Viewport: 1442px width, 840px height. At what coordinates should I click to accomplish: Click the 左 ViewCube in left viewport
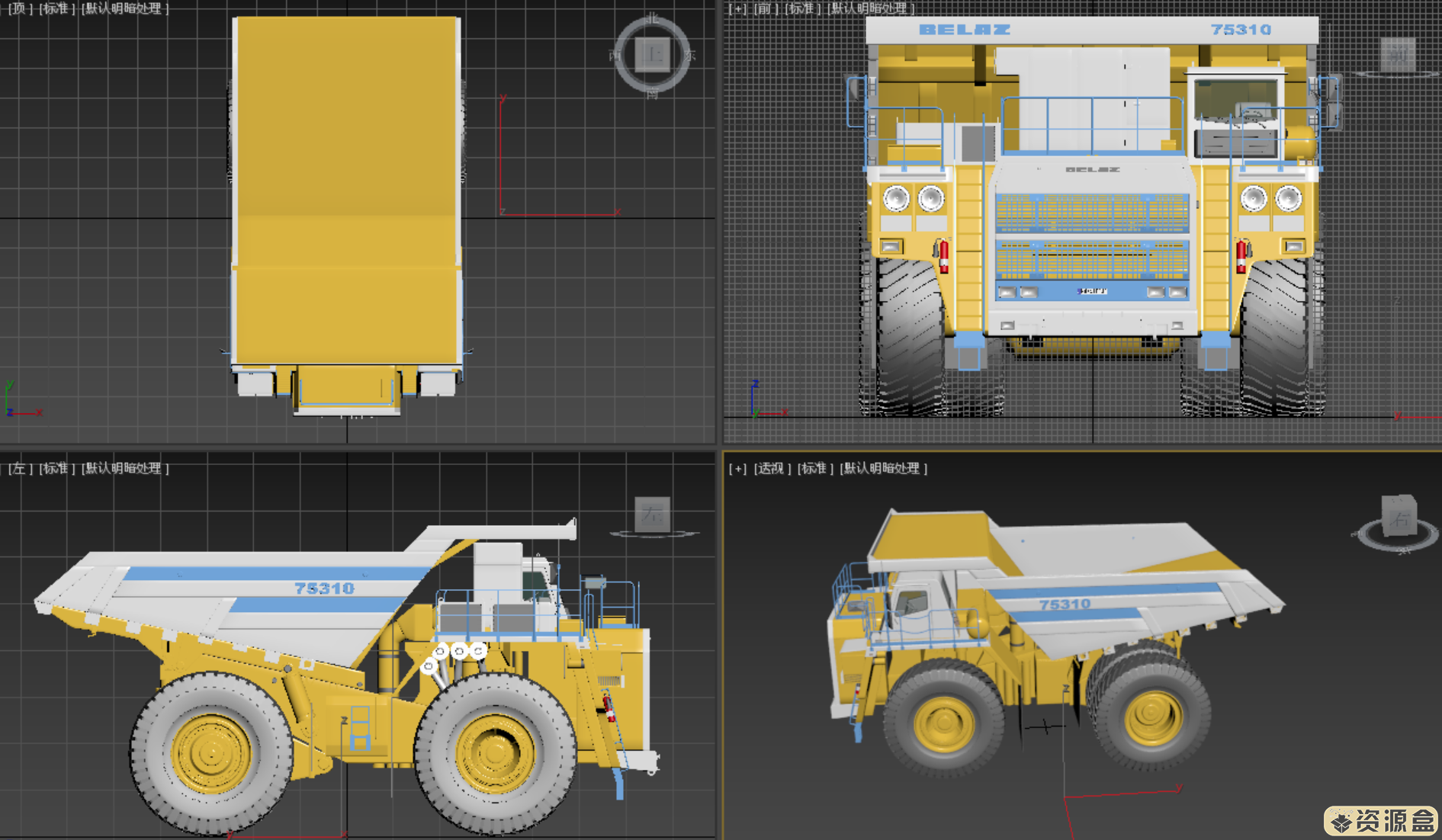(x=653, y=515)
